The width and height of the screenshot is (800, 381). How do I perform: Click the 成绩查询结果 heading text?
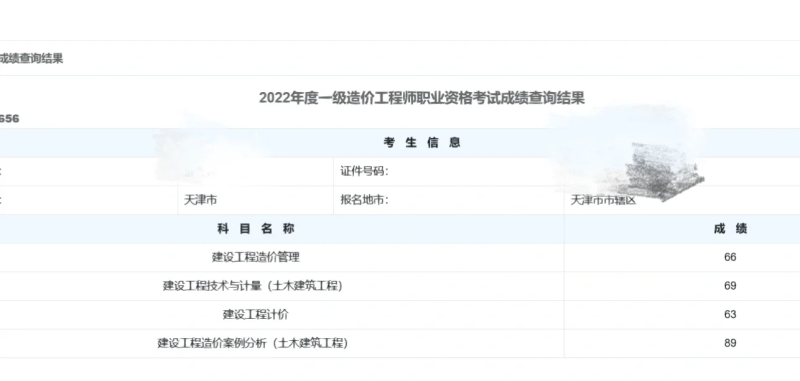tap(31, 58)
